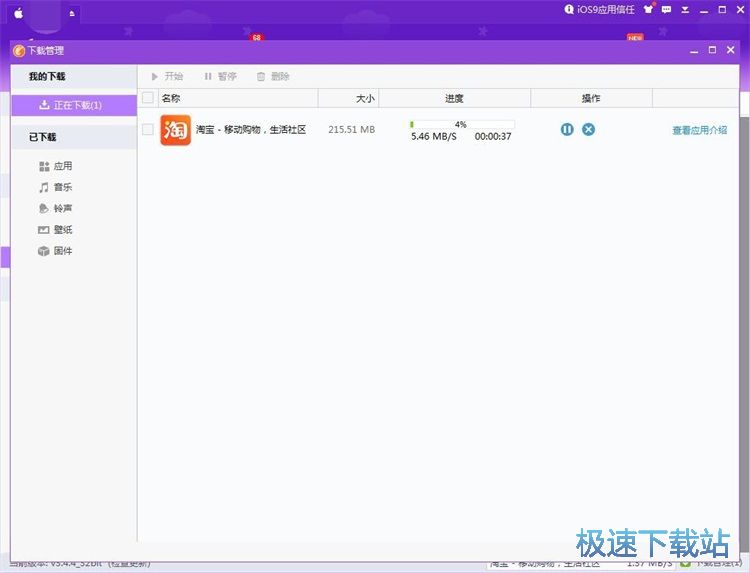750x573 pixels.
Task: Open the 查看应用介绍 link
Action: [x=699, y=130]
